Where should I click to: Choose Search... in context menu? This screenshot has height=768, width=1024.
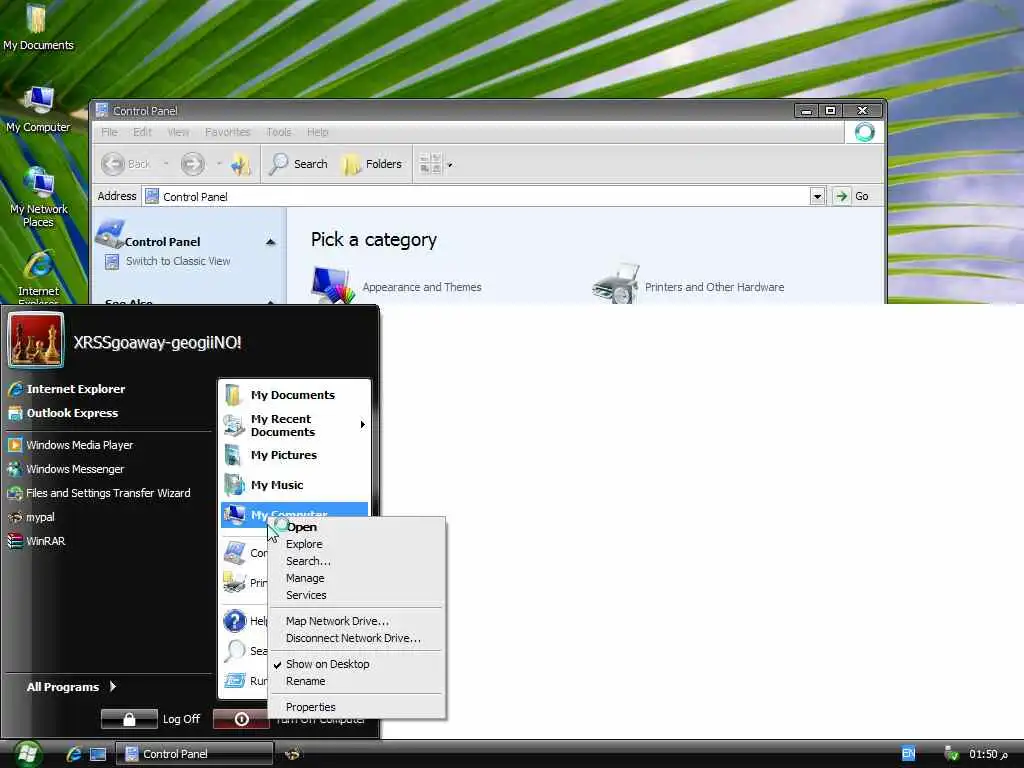pos(308,561)
